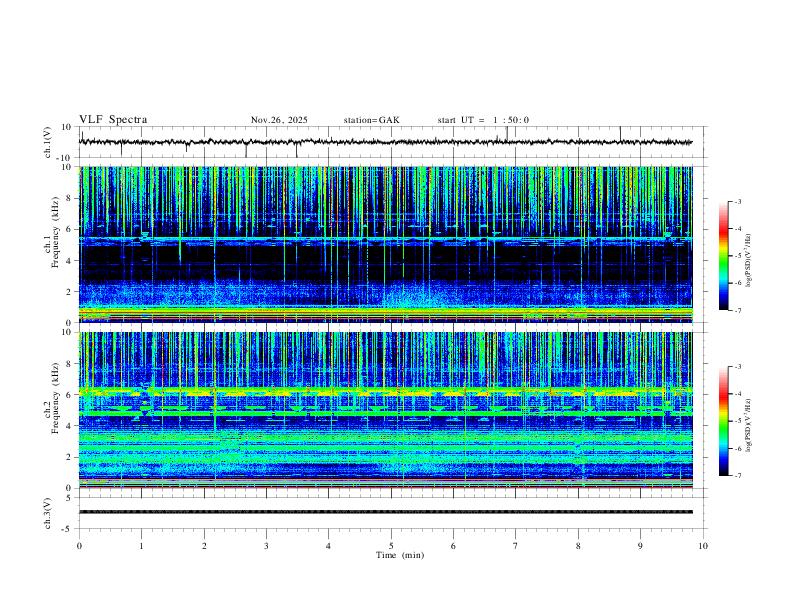Click the "-3" tick of the lower color bar
The width and height of the screenshot is (792, 612).
pyautogui.click(x=737, y=367)
